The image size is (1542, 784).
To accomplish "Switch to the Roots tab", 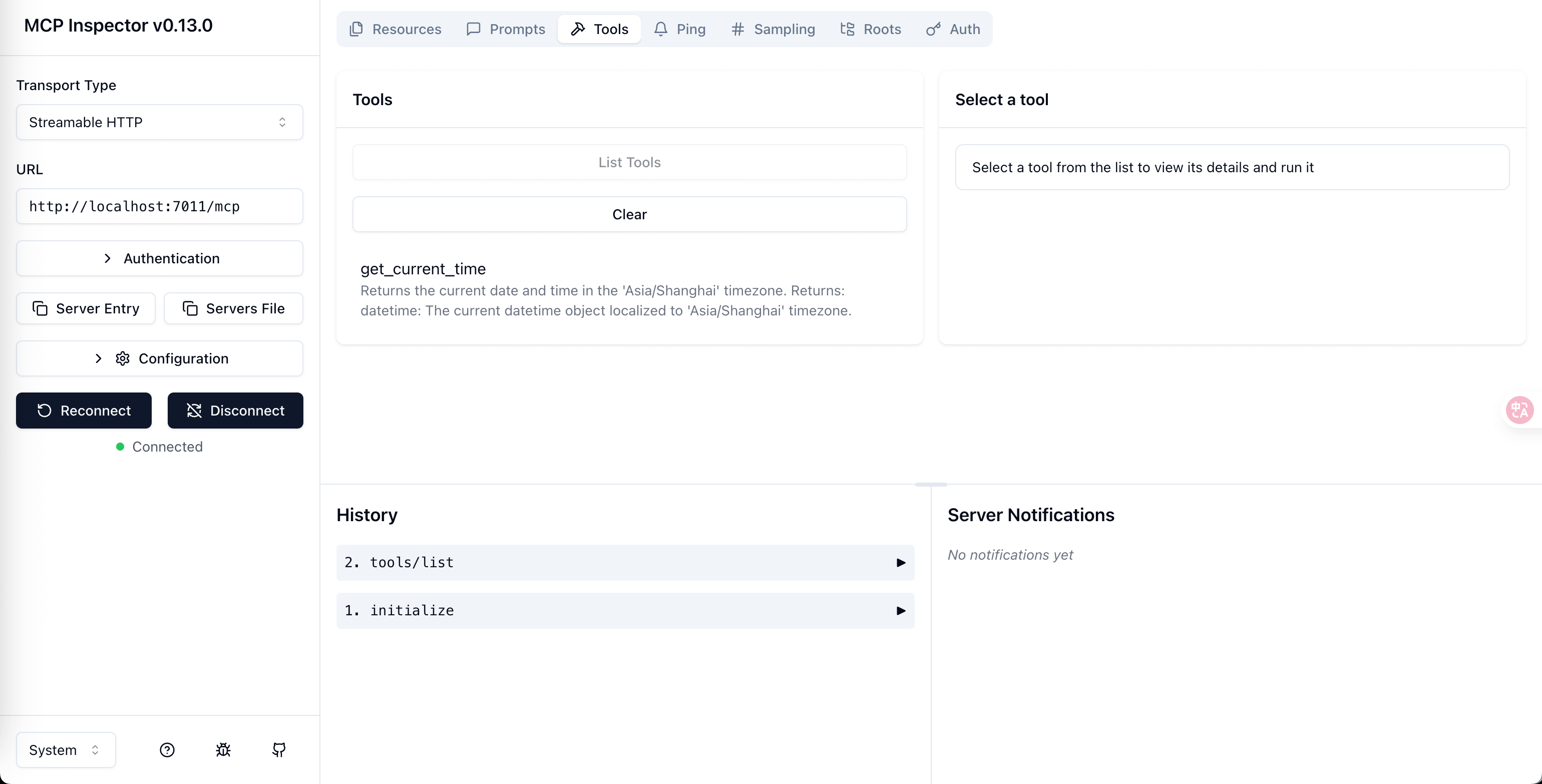I will pyautogui.click(x=870, y=29).
